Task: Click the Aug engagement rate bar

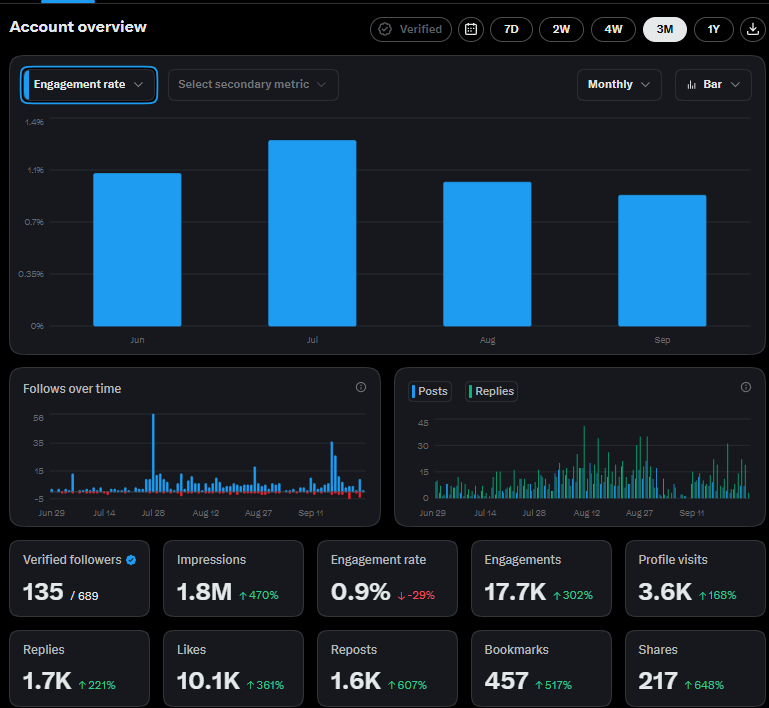Action: click(x=487, y=254)
